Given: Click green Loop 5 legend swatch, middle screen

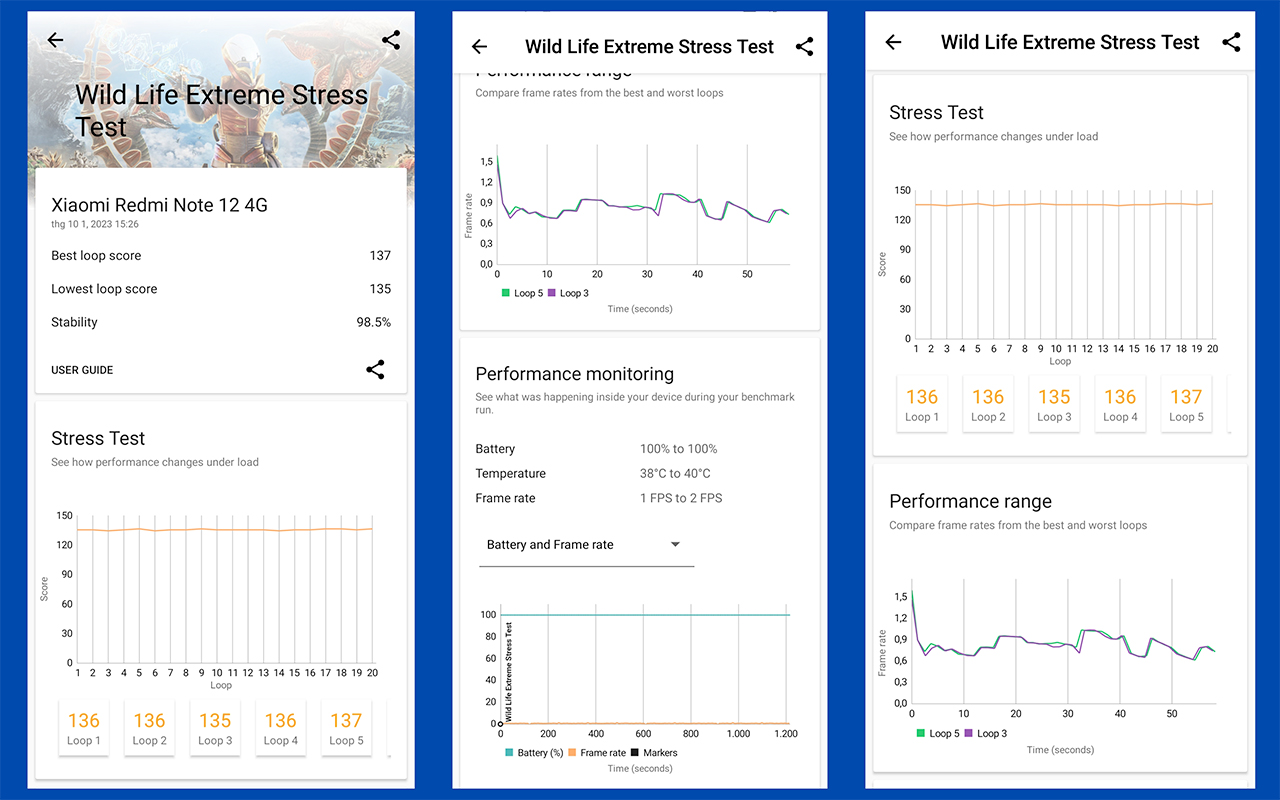Looking at the screenshot, I should tap(506, 293).
